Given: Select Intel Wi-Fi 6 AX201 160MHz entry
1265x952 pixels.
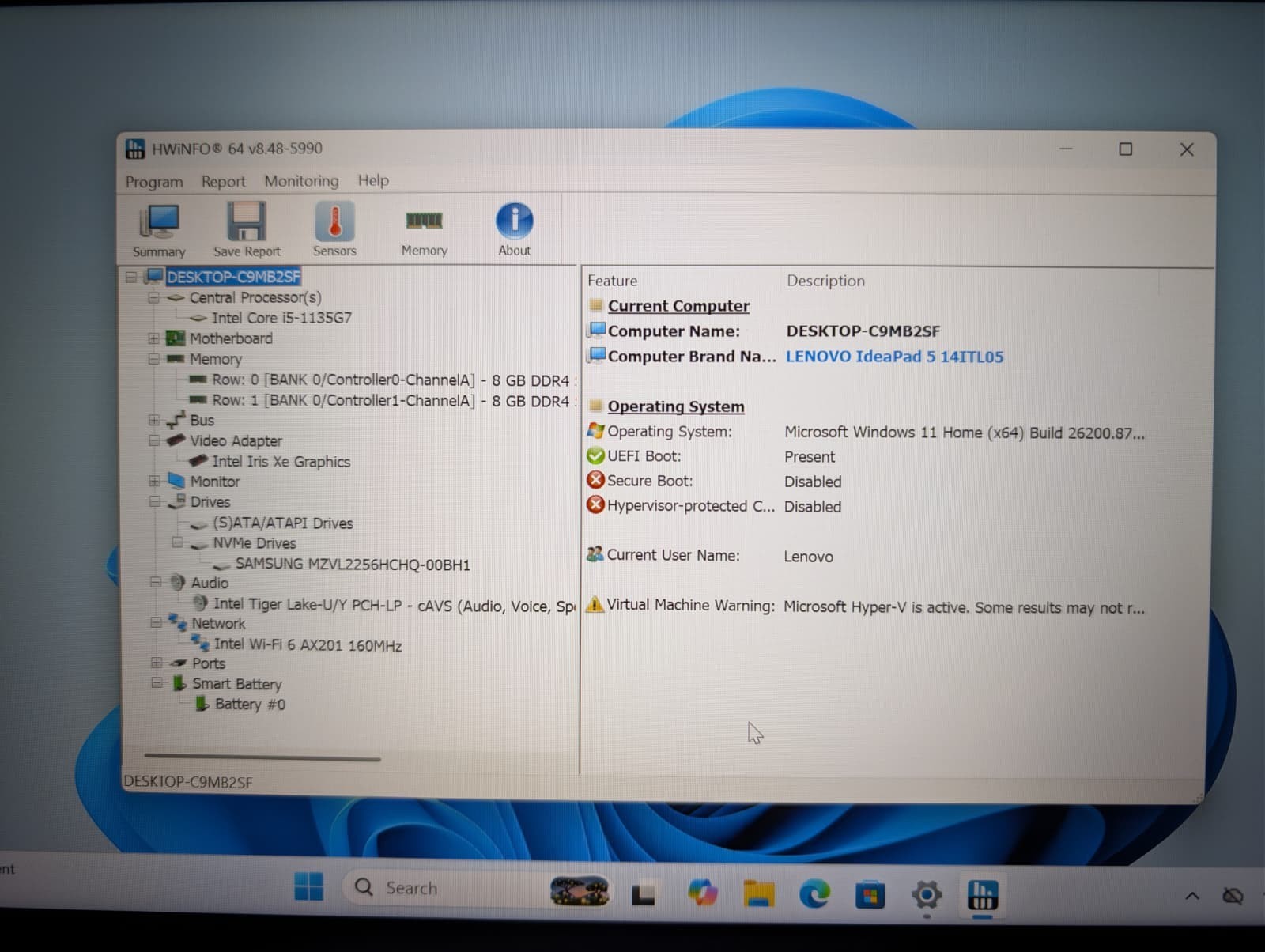Looking at the screenshot, I should [308, 645].
